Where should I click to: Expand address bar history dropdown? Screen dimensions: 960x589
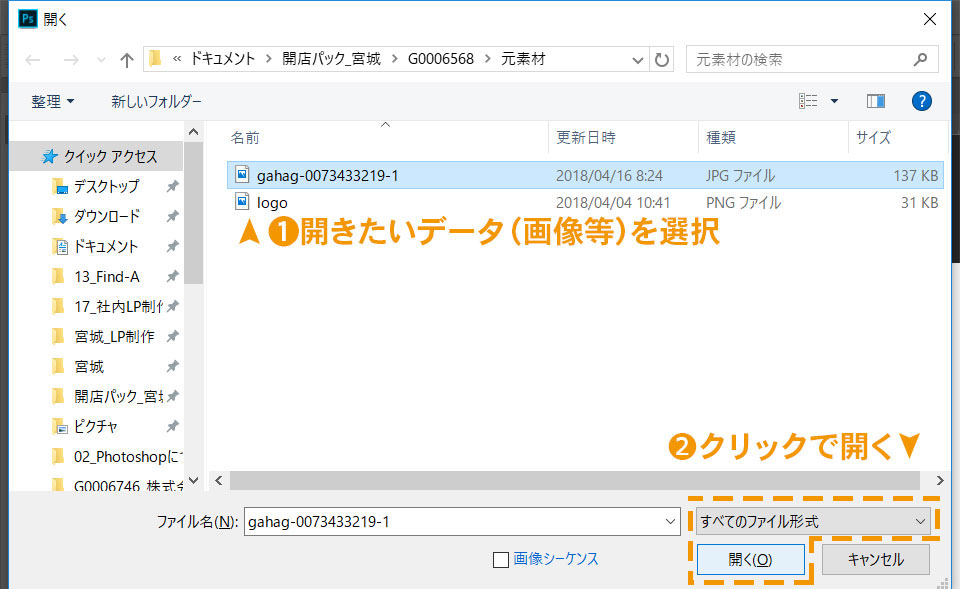(637, 60)
